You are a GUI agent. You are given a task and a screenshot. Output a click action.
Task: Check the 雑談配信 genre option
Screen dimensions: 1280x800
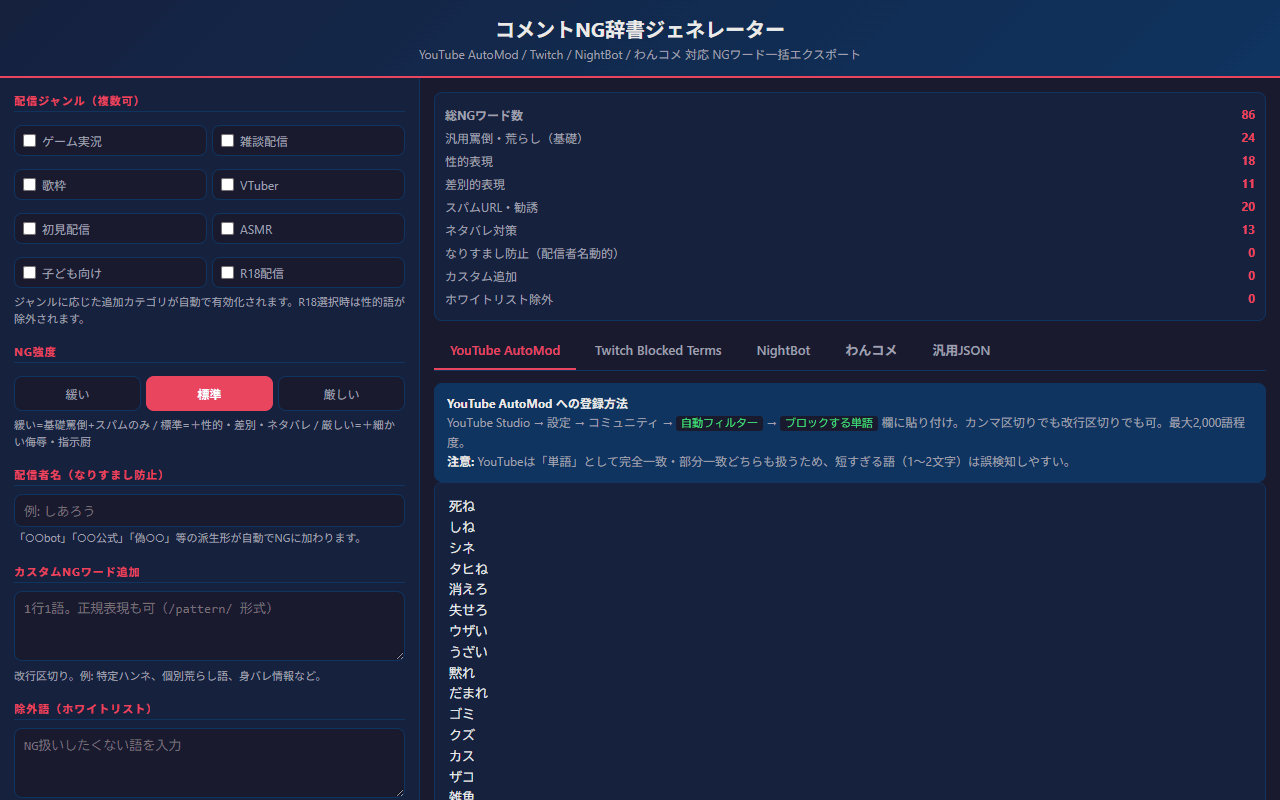click(228, 141)
